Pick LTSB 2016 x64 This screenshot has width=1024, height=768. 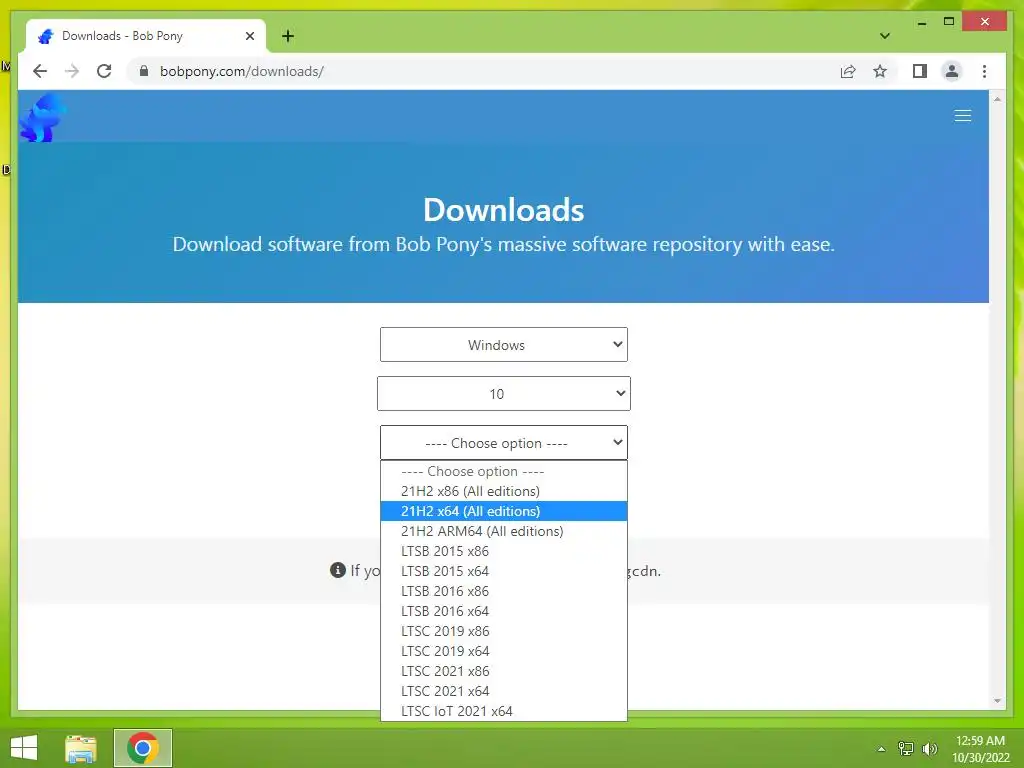(x=504, y=611)
